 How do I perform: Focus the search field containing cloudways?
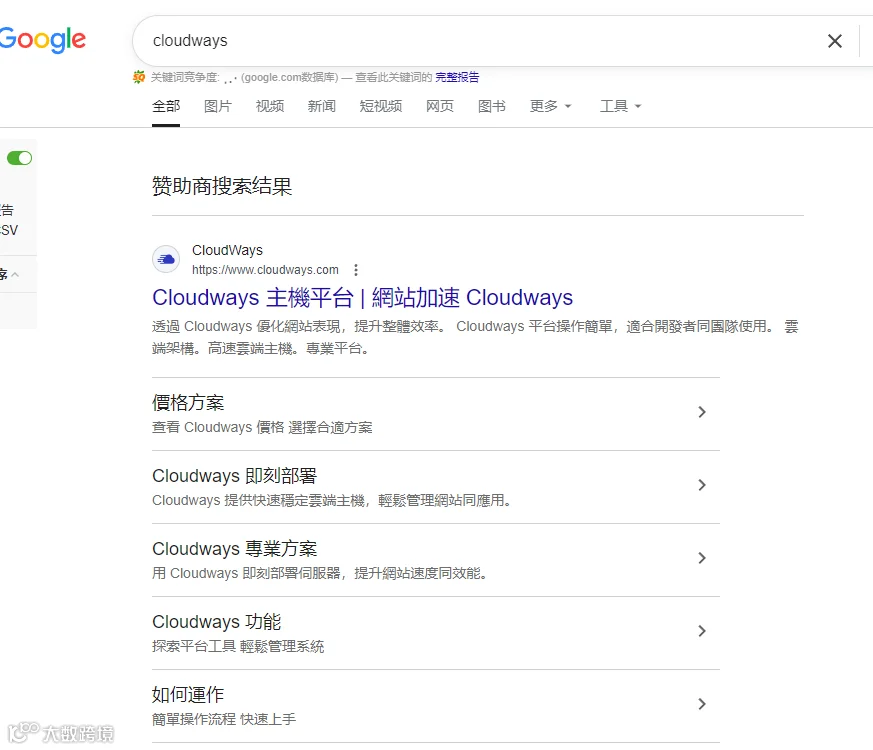pyautogui.click(x=484, y=41)
